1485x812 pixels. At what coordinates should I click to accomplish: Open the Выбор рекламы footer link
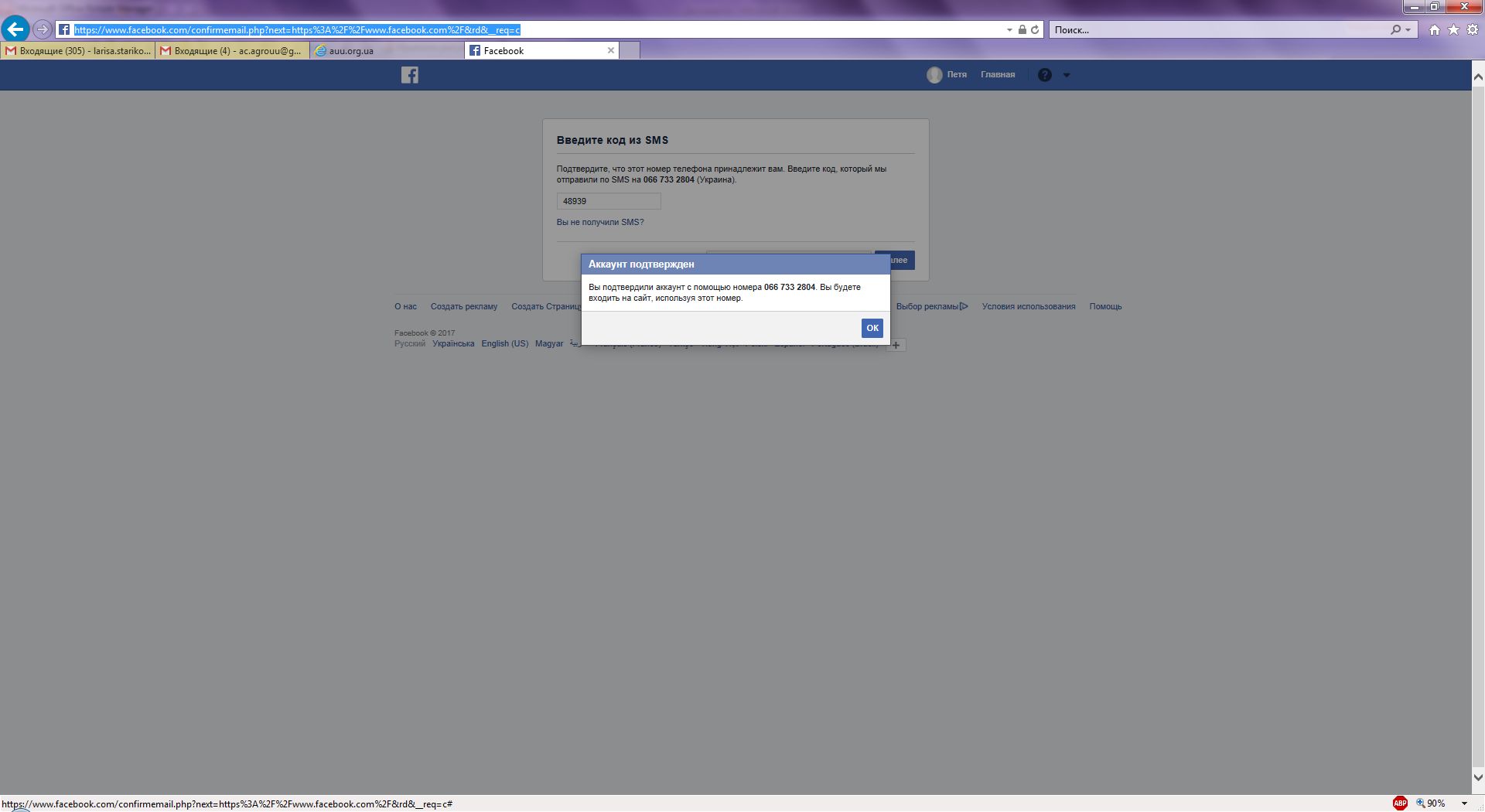[932, 306]
